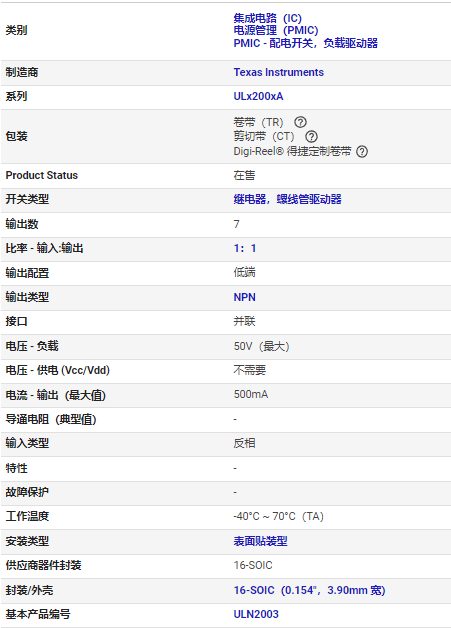Screen dimensions: 451x628
Task: Follow the 继电器，螺线管驱动器 switch type link
Action: [x=288, y=199]
